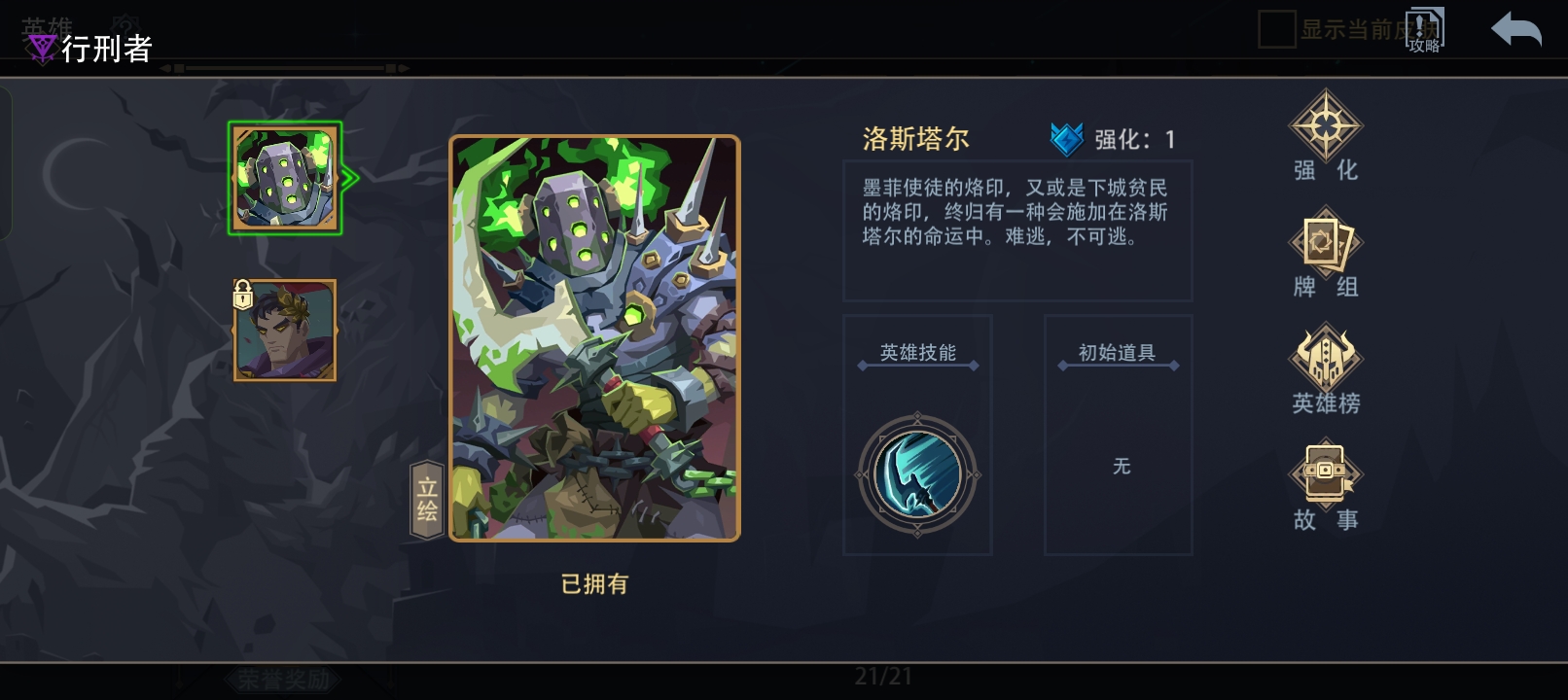1568x700 pixels.
Task: Tap the blue 强化 level gem icon
Action: coord(1067,139)
